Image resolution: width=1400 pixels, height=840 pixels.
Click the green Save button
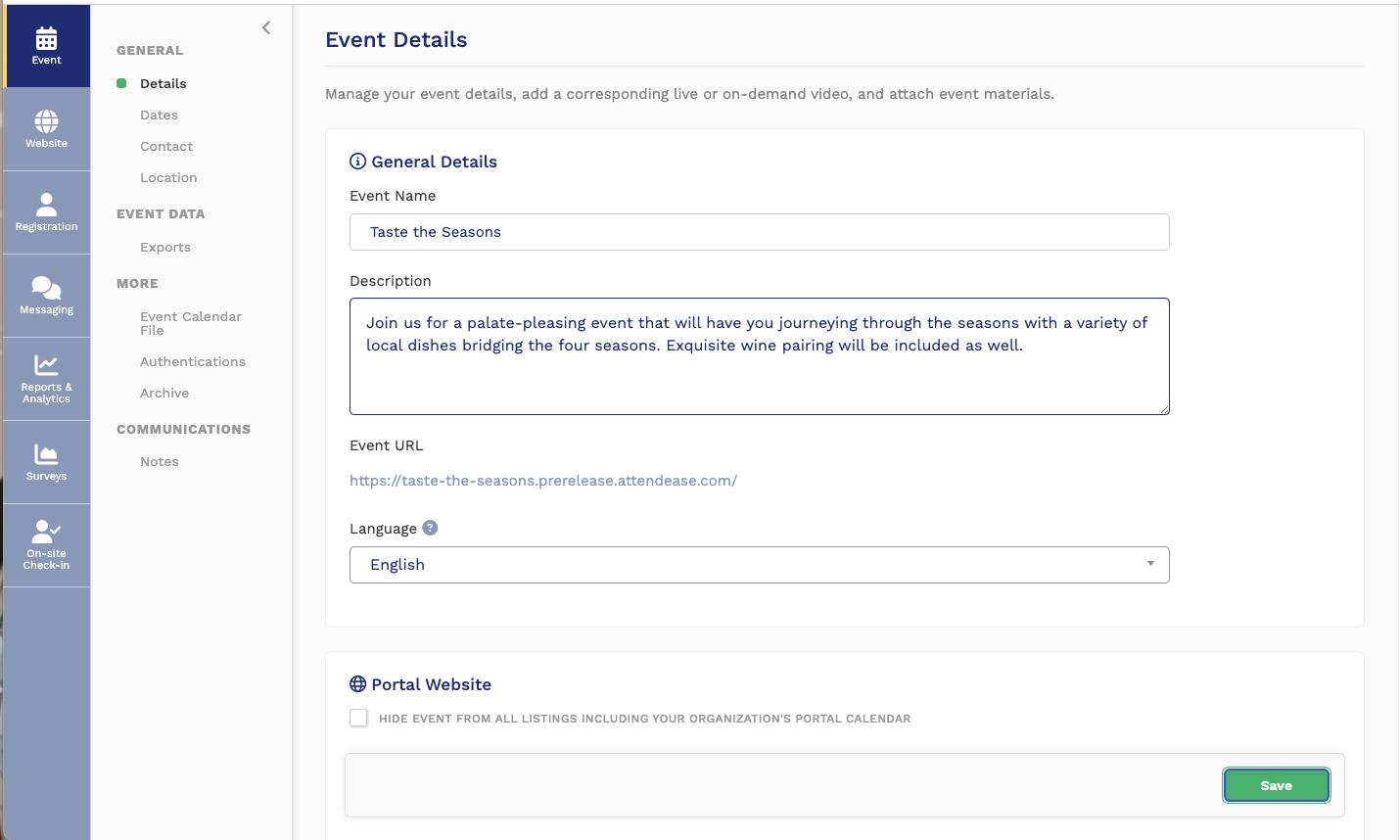[1276, 785]
